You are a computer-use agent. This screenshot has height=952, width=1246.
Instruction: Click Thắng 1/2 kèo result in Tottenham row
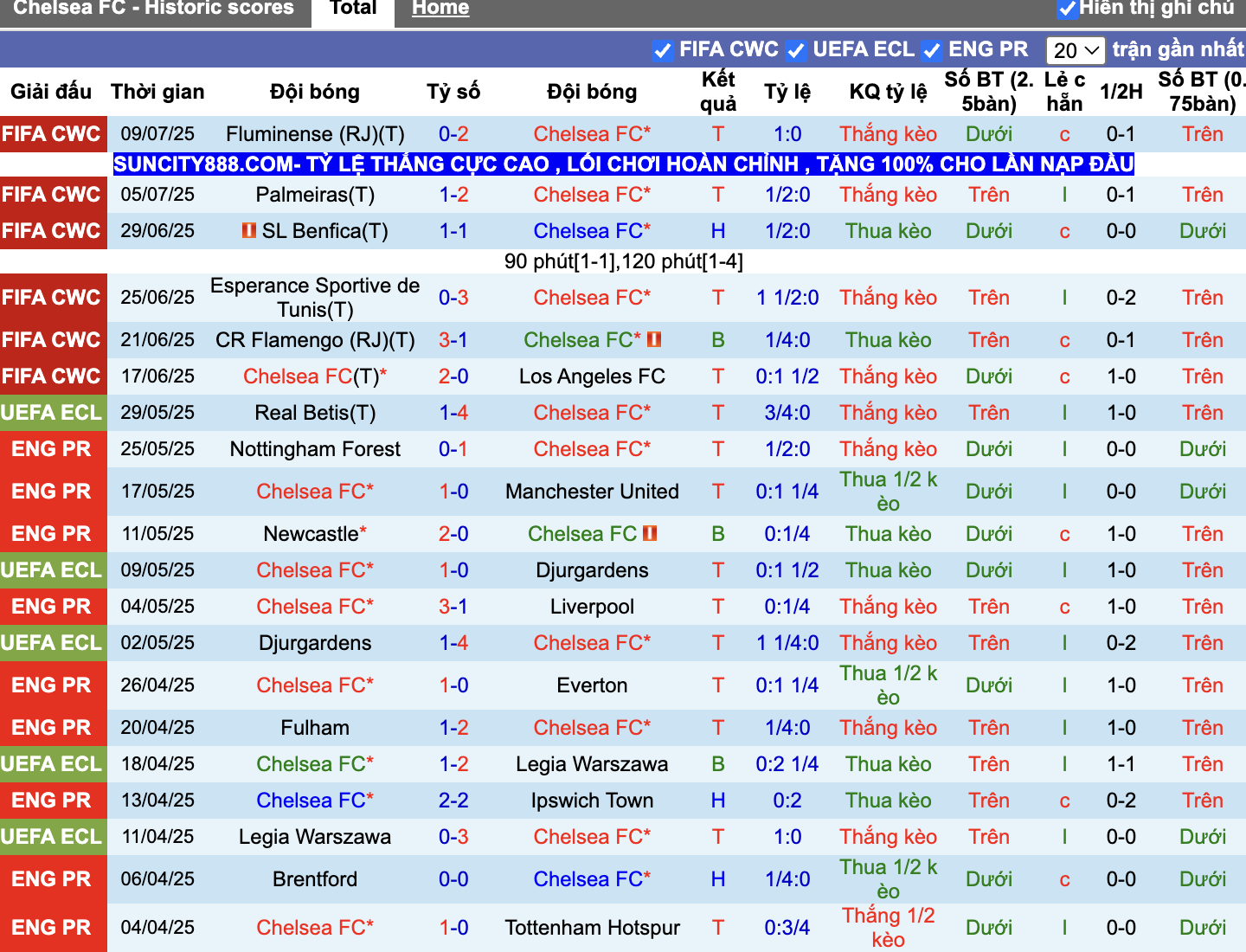pyautogui.click(x=888, y=928)
